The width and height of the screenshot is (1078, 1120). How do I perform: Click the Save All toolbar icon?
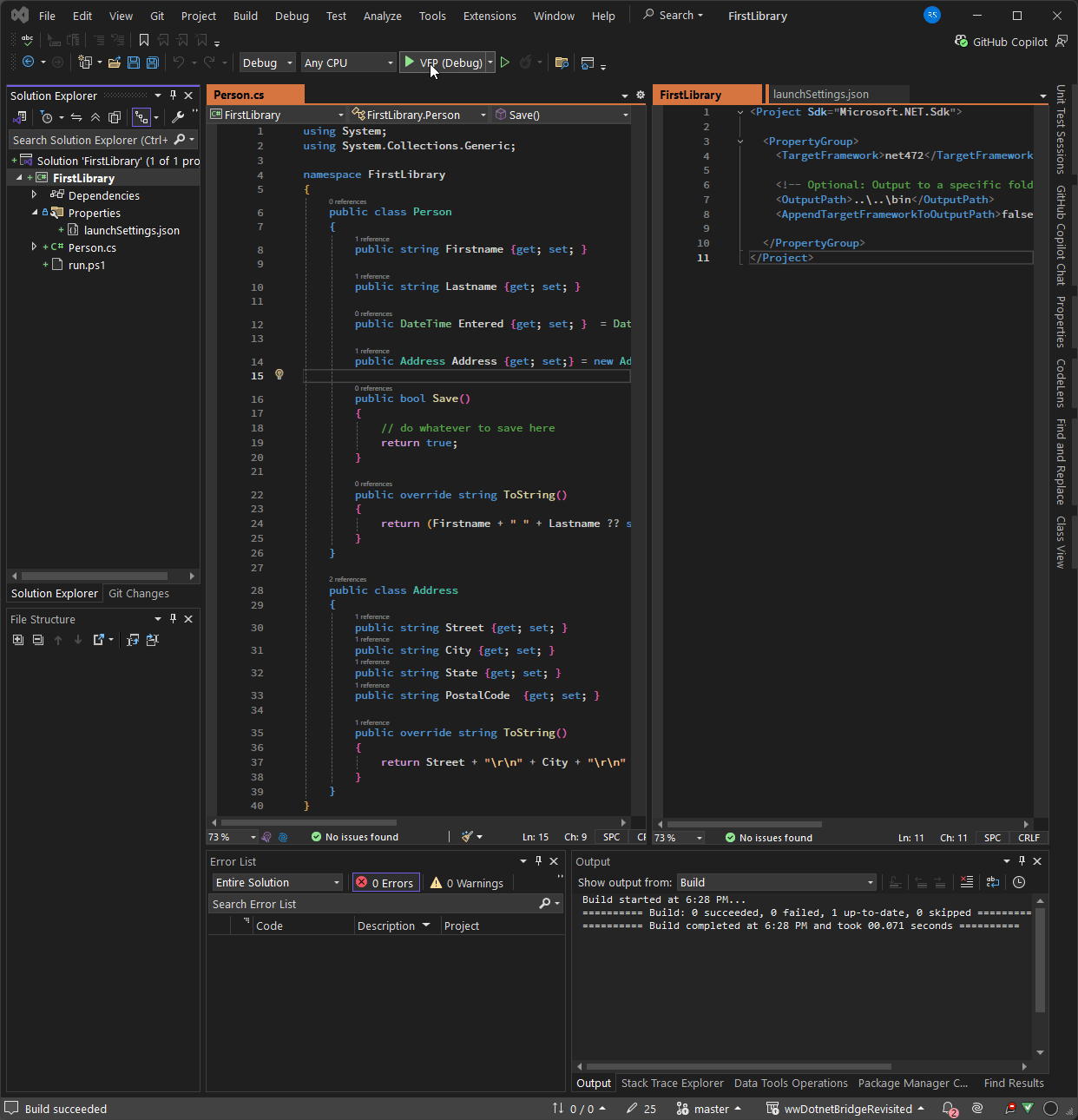coord(153,63)
